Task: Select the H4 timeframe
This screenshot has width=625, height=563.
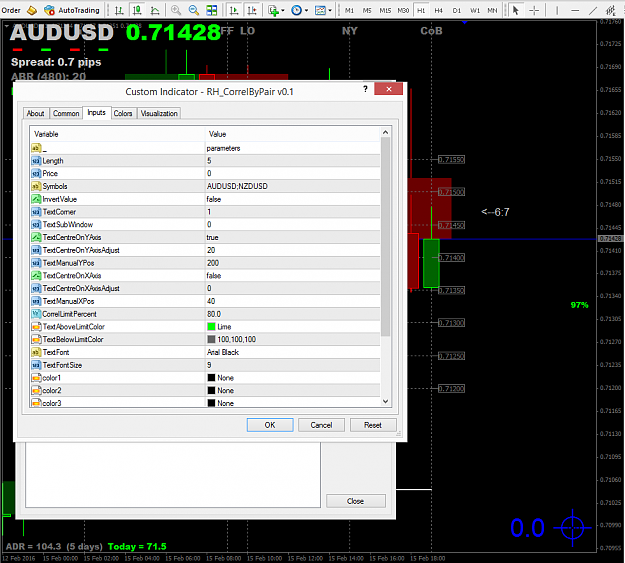Action: (438, 10)
